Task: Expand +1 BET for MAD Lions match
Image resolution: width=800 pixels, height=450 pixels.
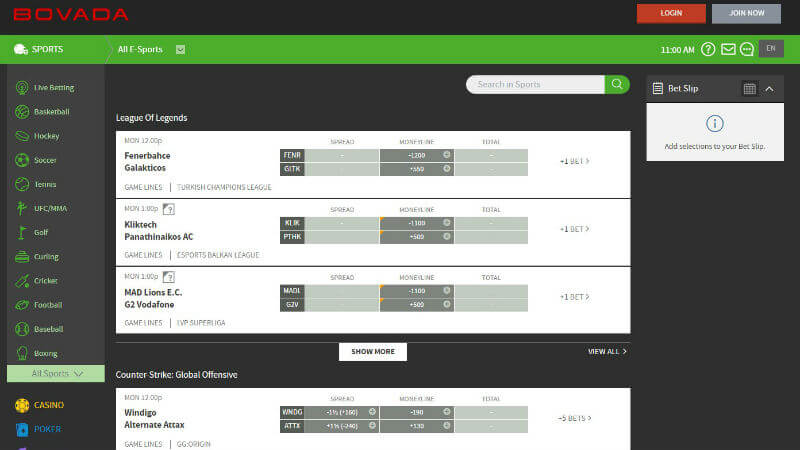Action: 574,297
